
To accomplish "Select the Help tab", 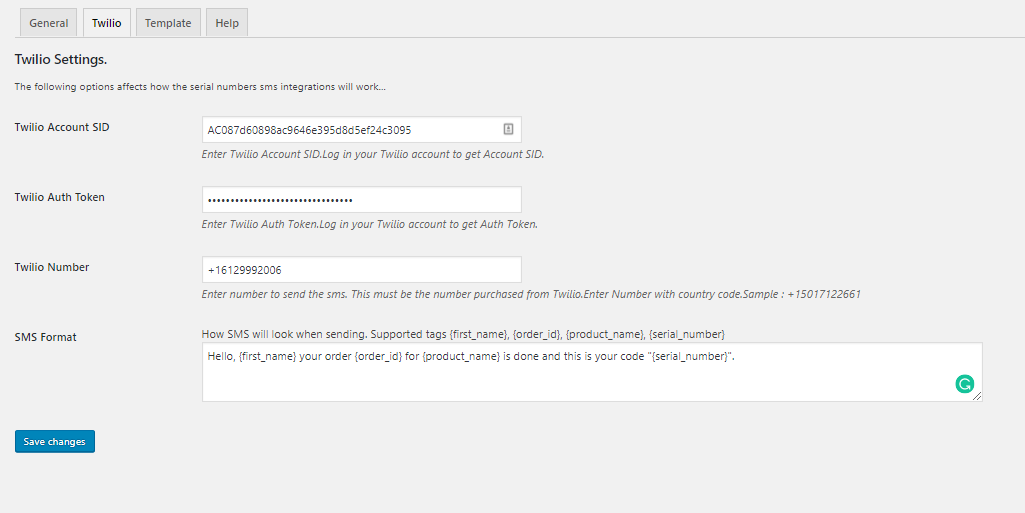I will (227, 23).
